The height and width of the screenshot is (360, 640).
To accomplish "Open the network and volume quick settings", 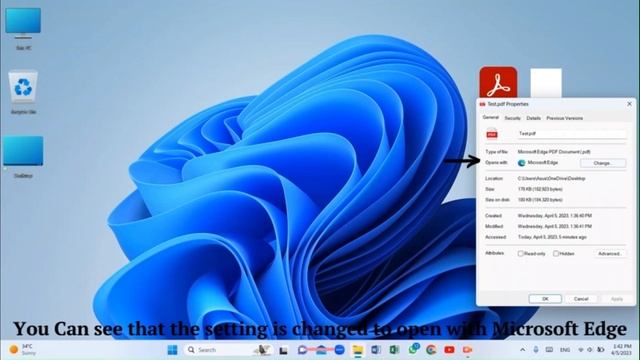I will point(590,350).
